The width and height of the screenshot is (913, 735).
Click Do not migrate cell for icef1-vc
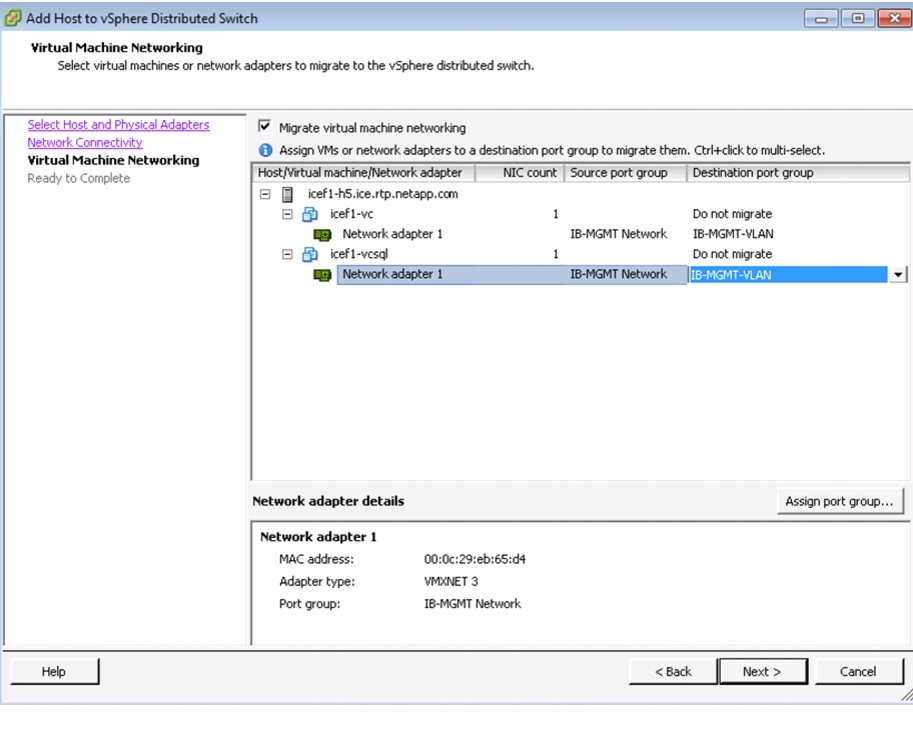(x=732, y=214)
